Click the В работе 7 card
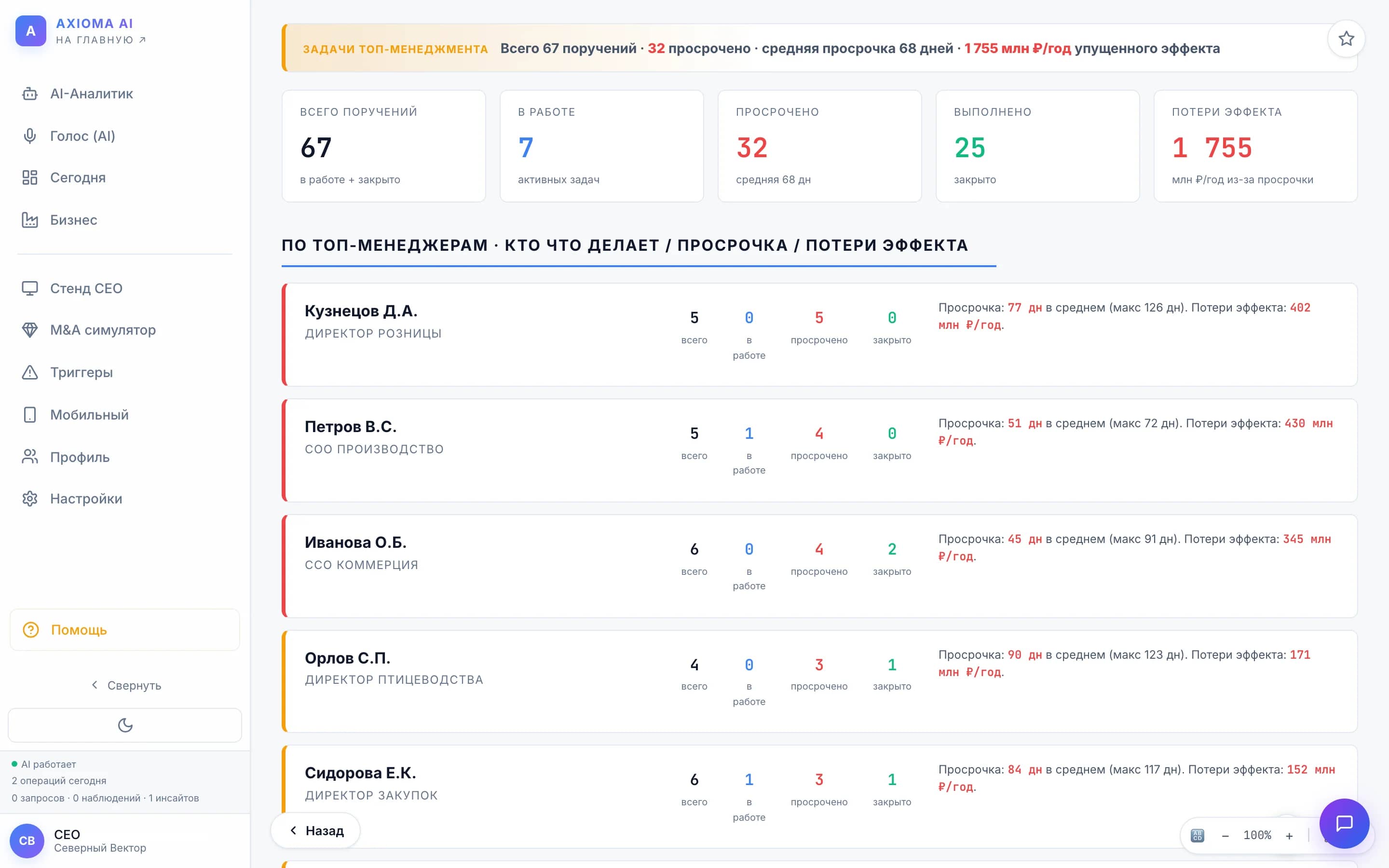The width and height of the screenshot is (1389, 868). click(601, 146)
